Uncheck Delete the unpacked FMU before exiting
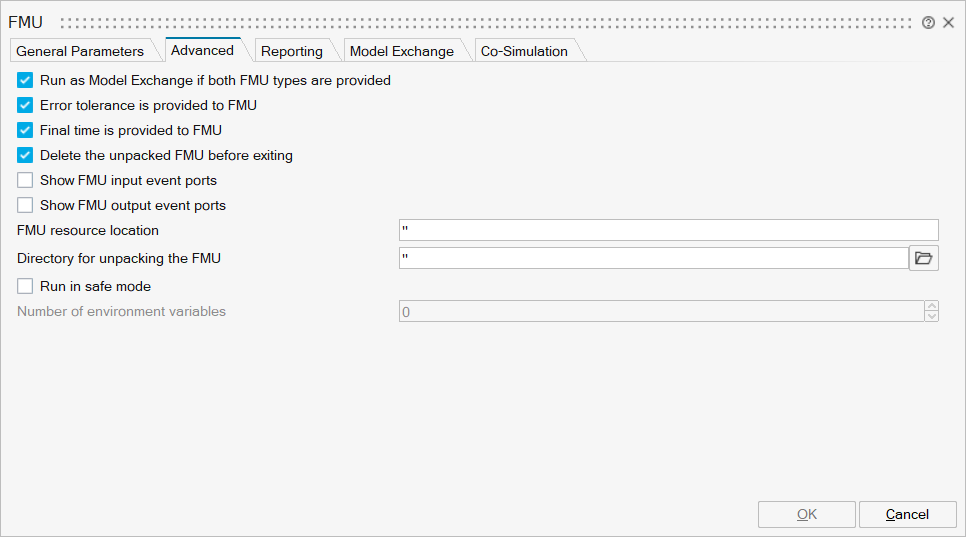Image resolution: width=966 pixels, height=537 pixels. (26, 155)
